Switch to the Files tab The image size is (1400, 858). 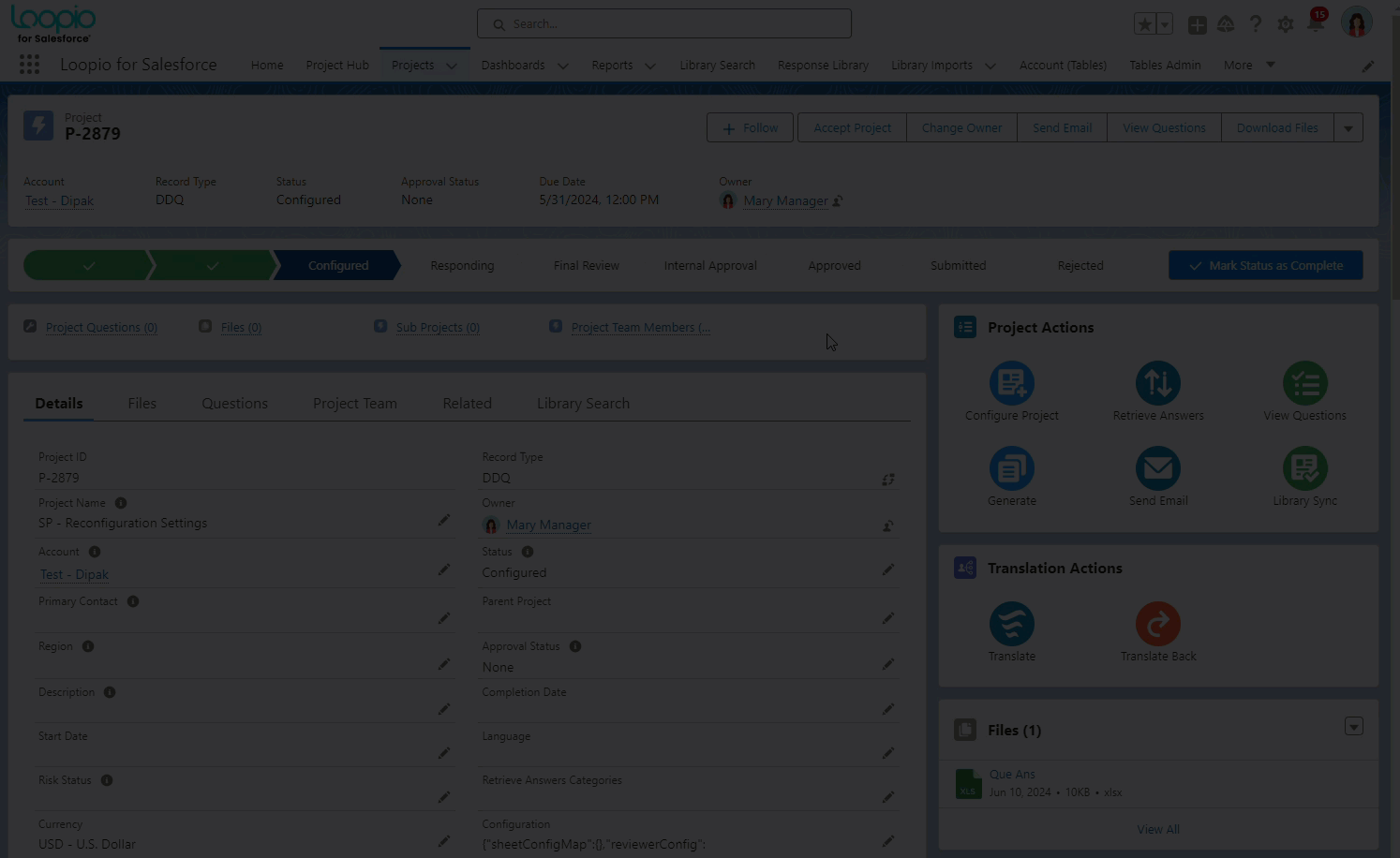[x=142, y=403]
